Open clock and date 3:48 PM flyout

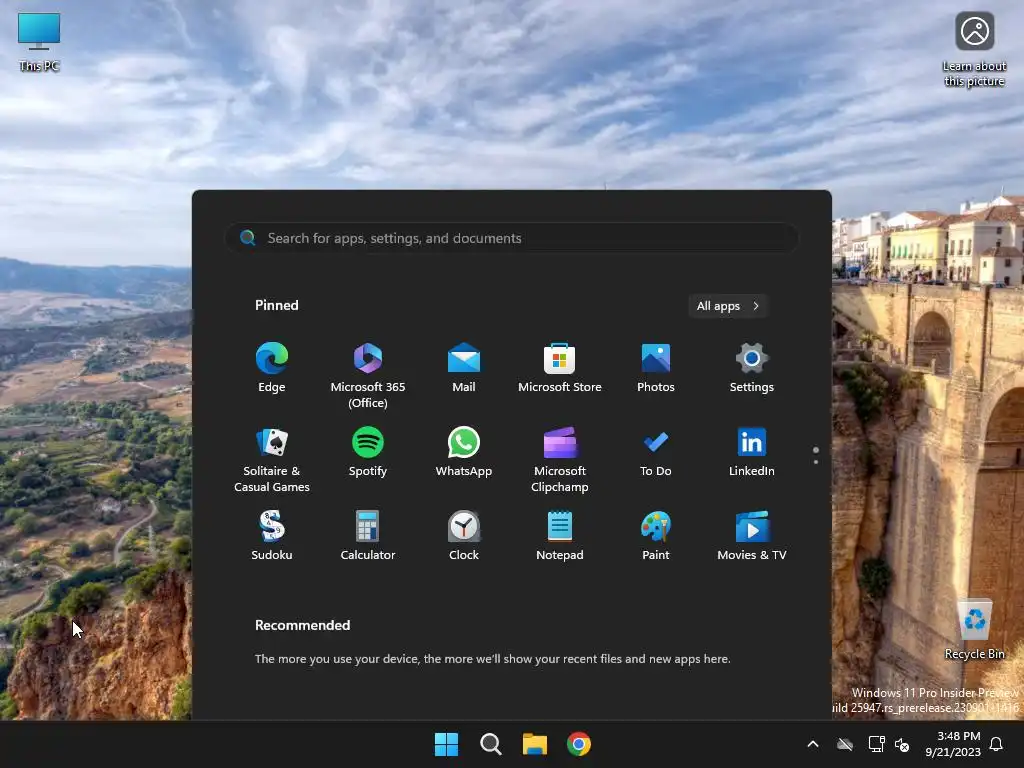(953, 744)
